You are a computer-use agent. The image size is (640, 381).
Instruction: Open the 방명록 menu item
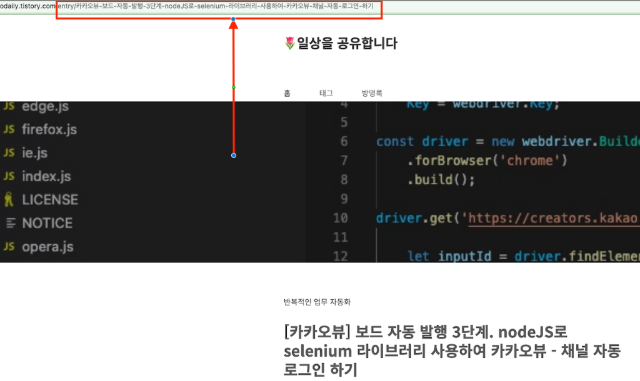371,94
